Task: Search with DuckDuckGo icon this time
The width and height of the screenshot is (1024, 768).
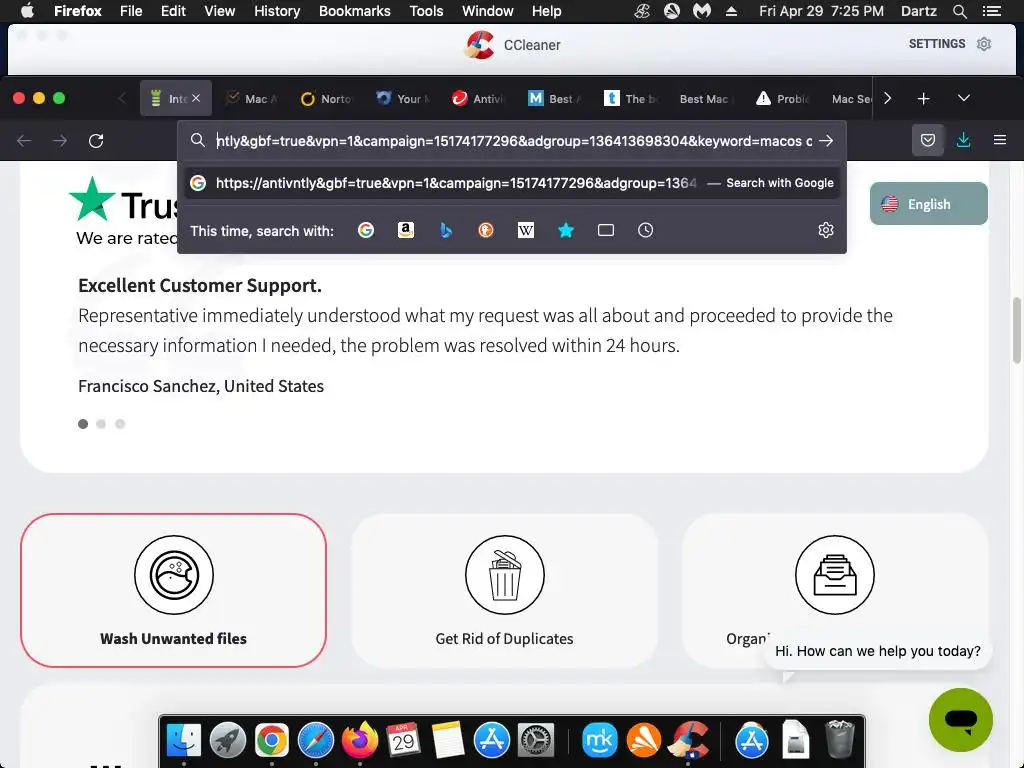Action: pyautogui.click(x=486, y=231)
